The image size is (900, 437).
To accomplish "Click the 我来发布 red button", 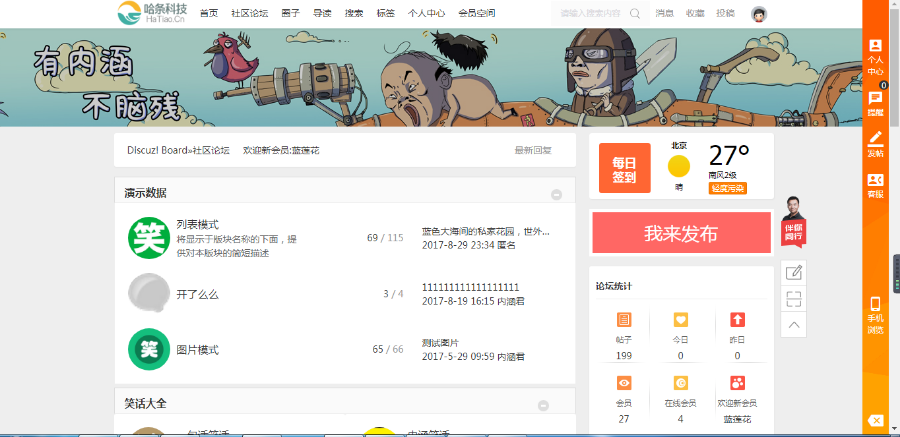I will click(681, 233).
